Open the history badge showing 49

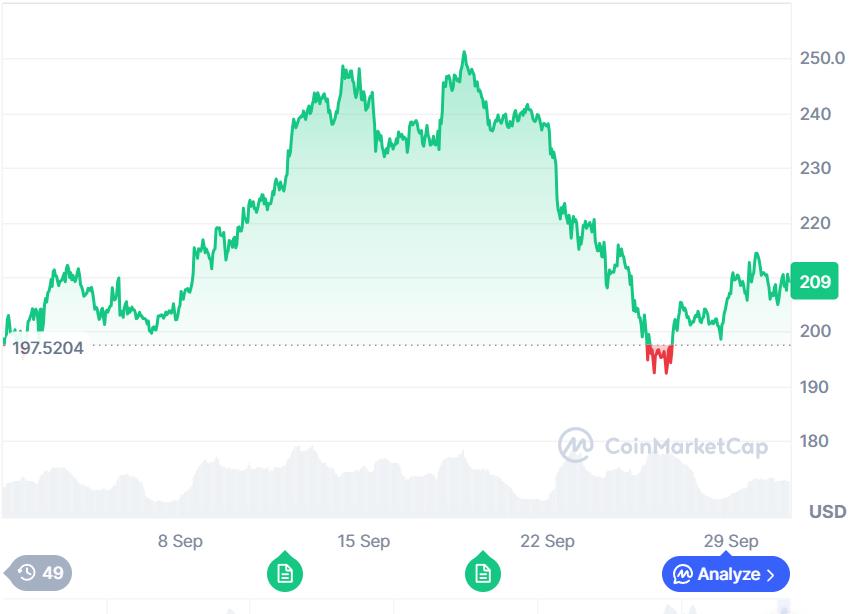pos(40,573)
